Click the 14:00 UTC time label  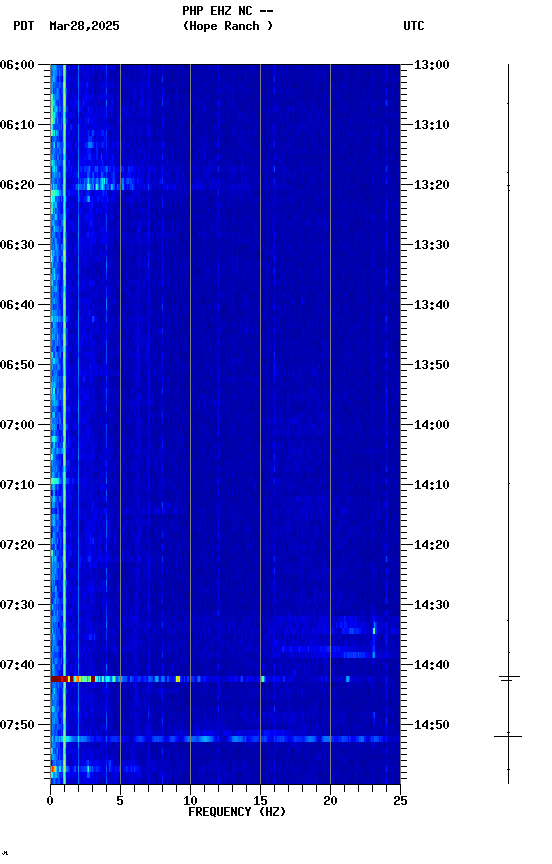(432, 425)
